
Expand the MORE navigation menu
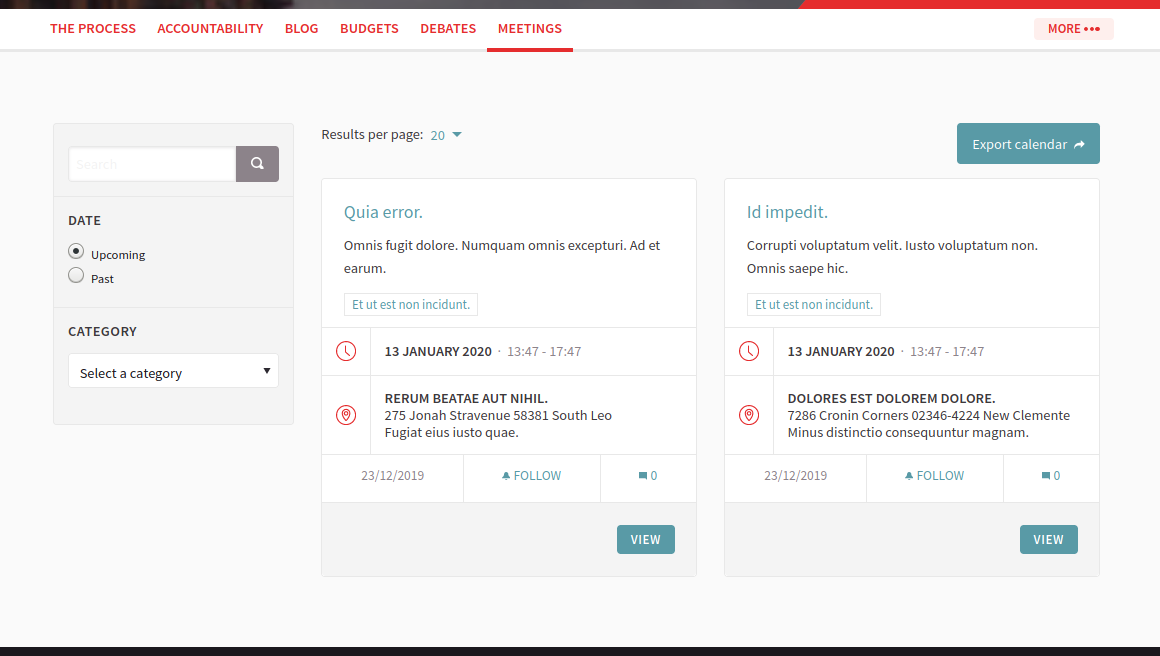point(1073,29)
